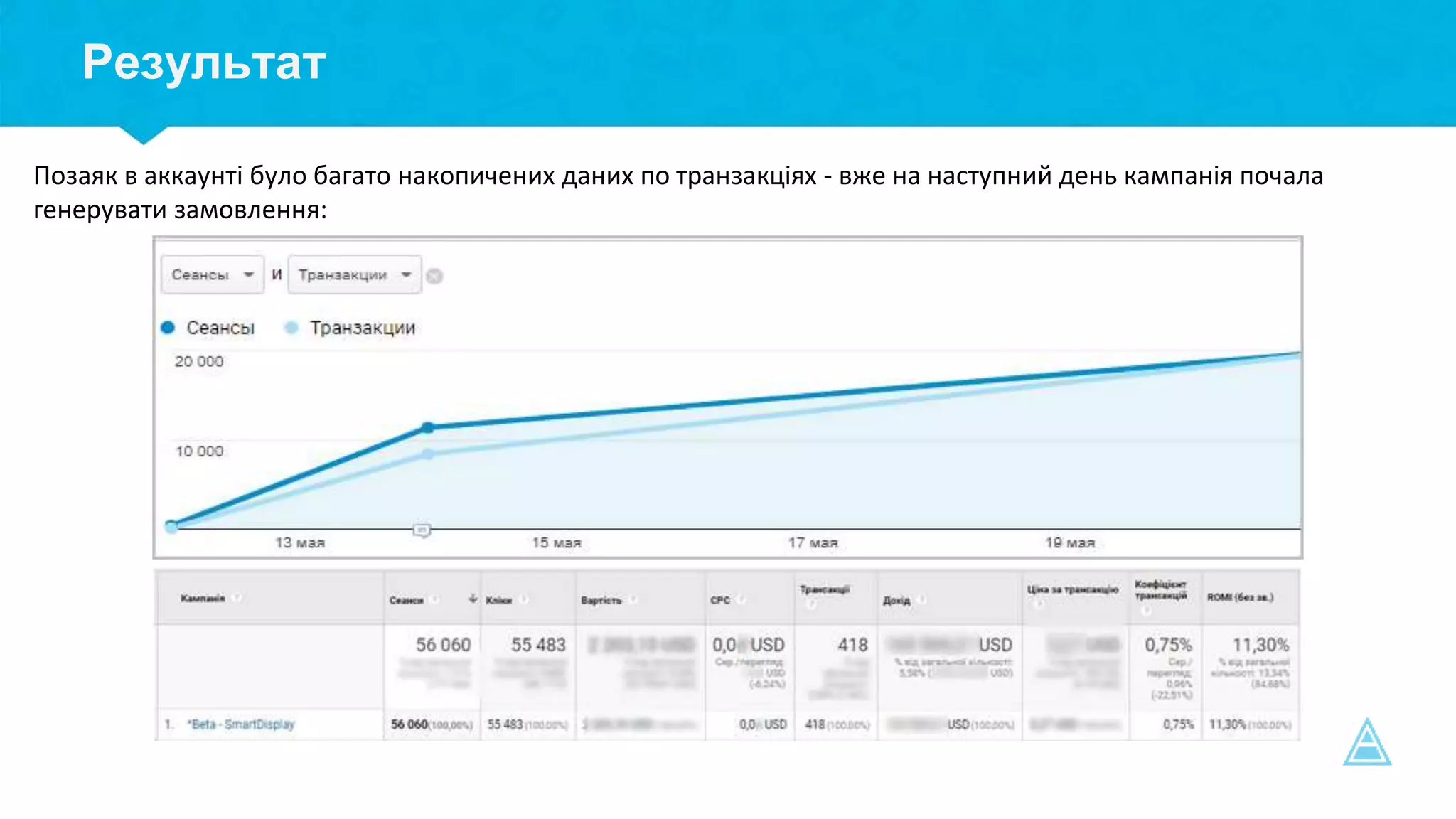Click the help icon beside Вартість header
The width and height of the screenshot is (1456, 819).
(633, 600)
